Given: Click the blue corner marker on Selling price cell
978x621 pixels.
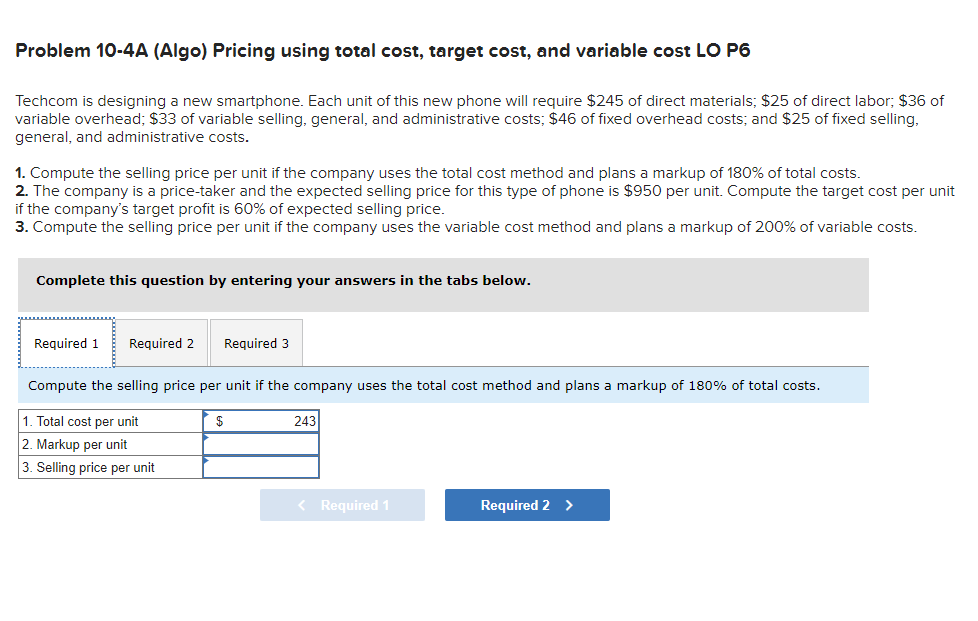Looking at the screenshot, I should click(207, 461).
